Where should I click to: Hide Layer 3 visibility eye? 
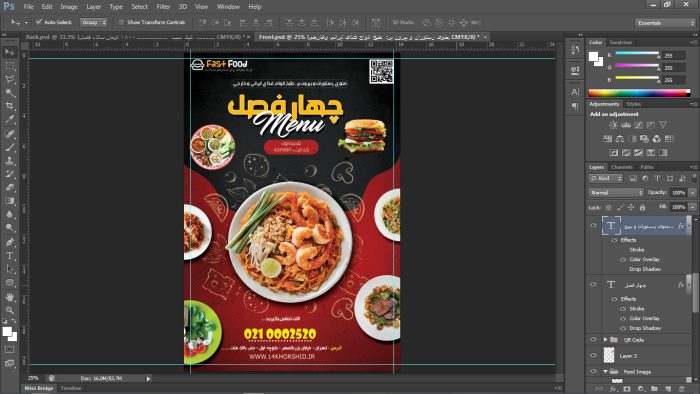[593, 355]
